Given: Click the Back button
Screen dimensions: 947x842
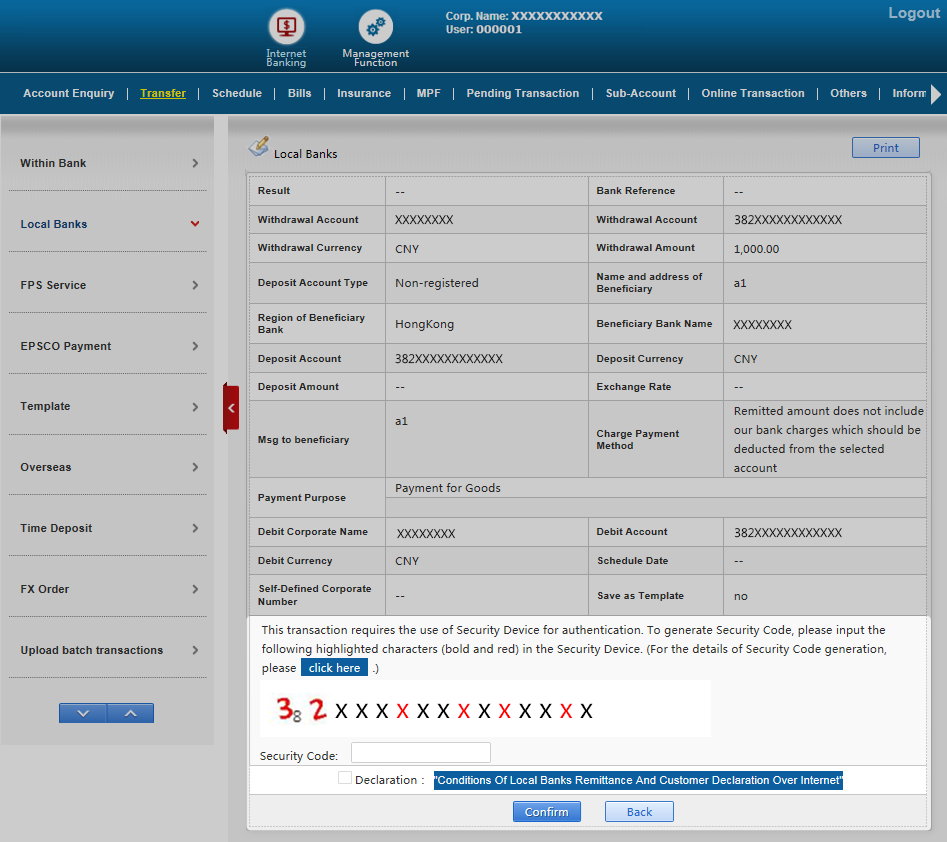Looking at the screenshot, I should point(639,812).
